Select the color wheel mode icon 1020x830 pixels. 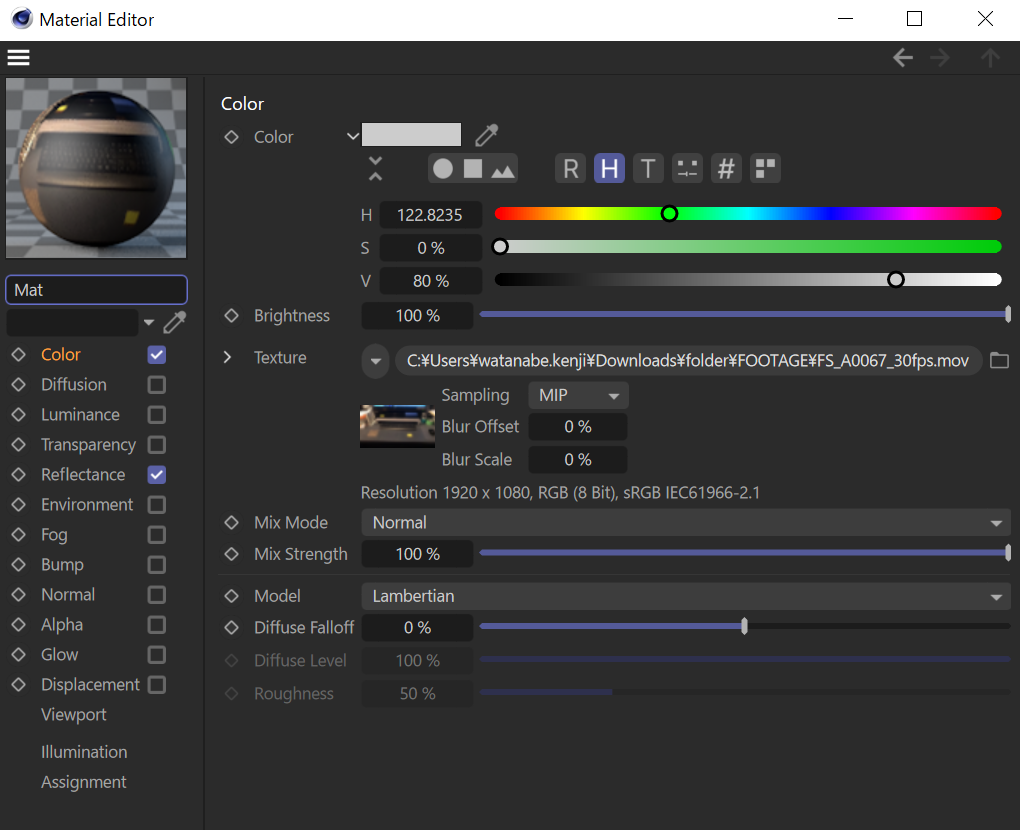[443, 169]
